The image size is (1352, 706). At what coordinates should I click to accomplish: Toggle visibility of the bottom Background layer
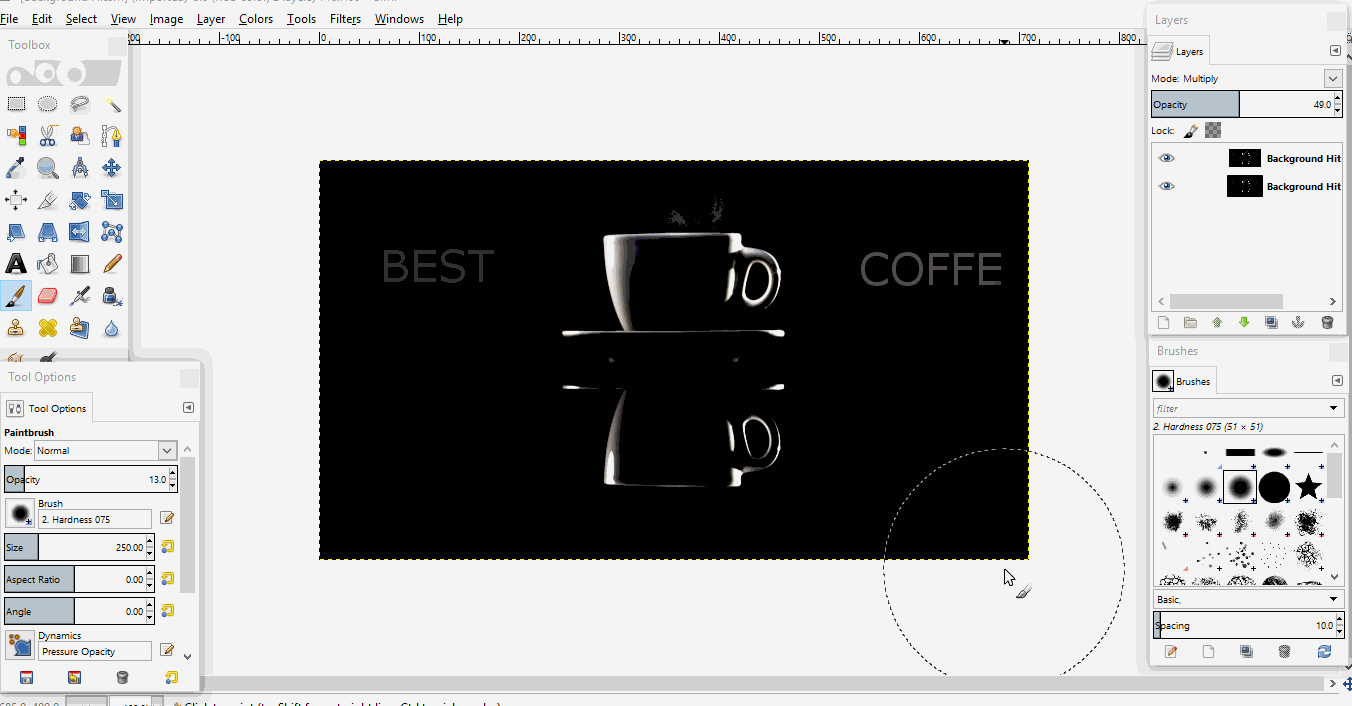1167,186
